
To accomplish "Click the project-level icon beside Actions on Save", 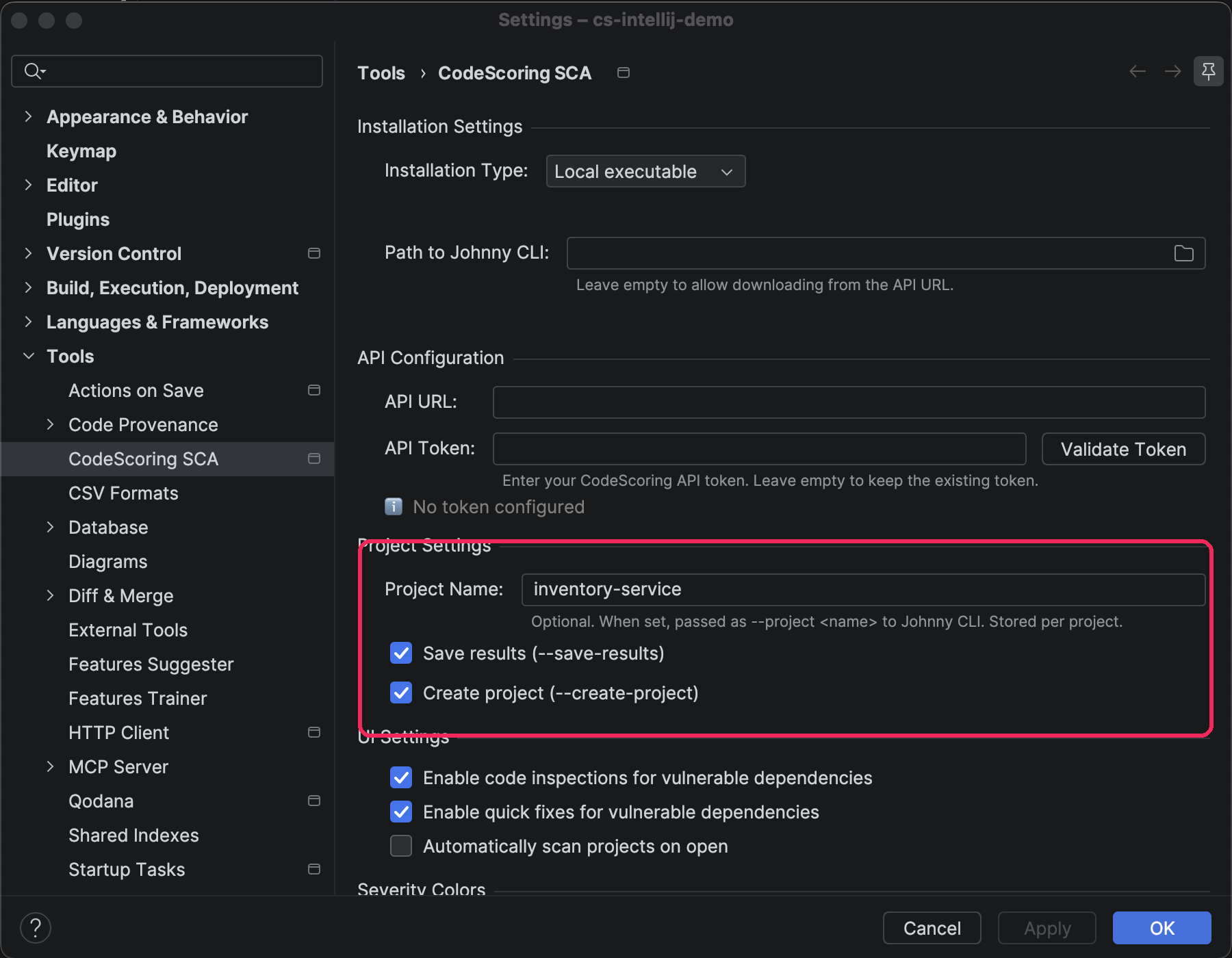I will 314,390.
